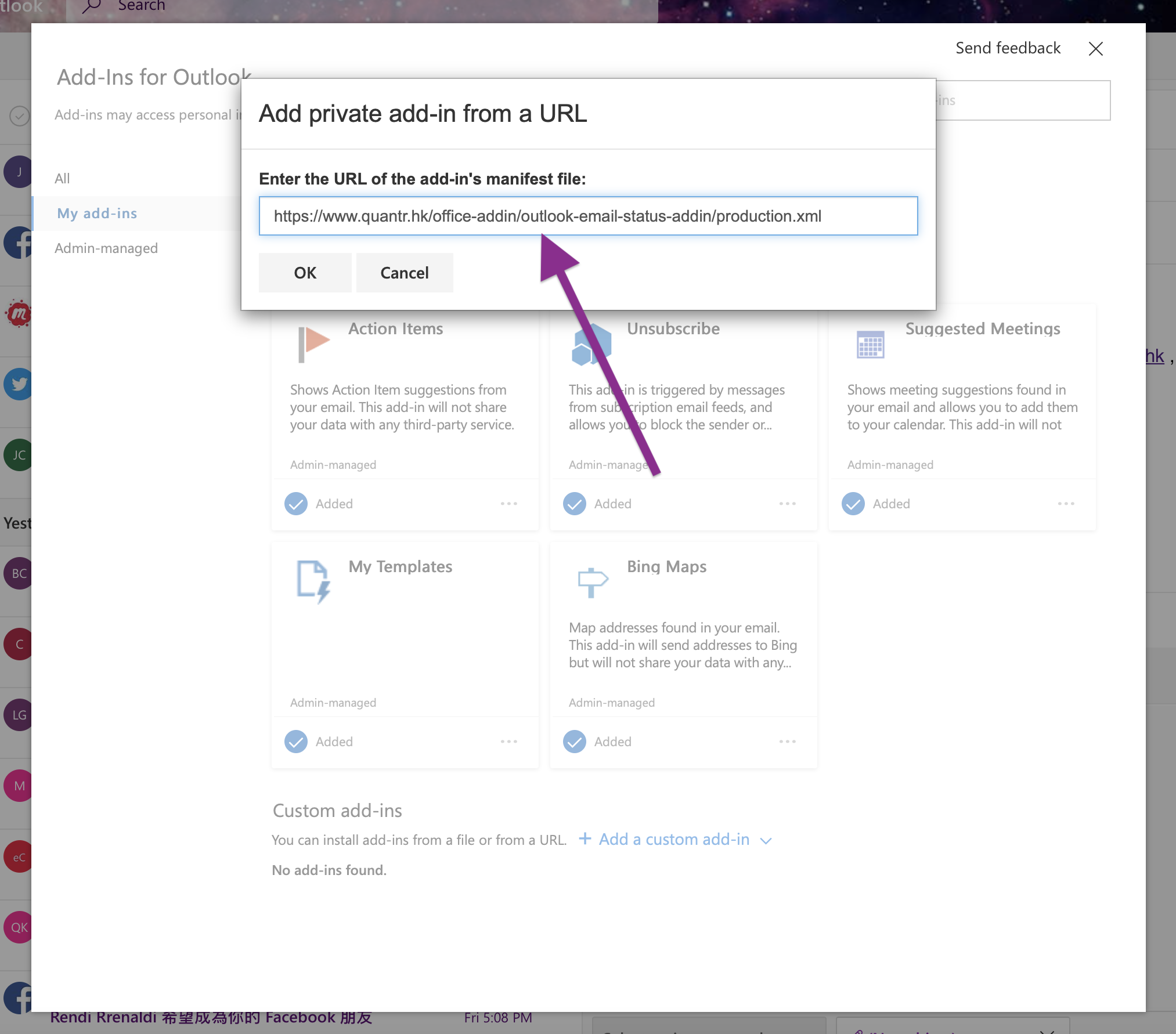1176x1034 pixels.
Task: Click the plus icon beside Add a custom add-in
Action: tap(585, 839)
